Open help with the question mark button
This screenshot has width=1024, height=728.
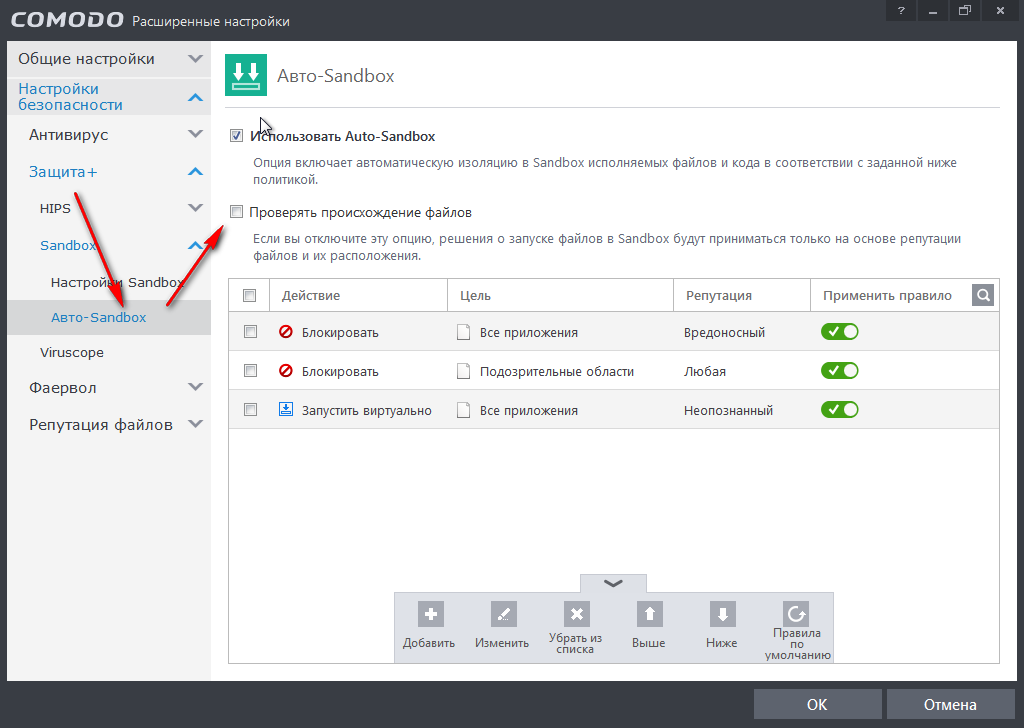(901, 11)
